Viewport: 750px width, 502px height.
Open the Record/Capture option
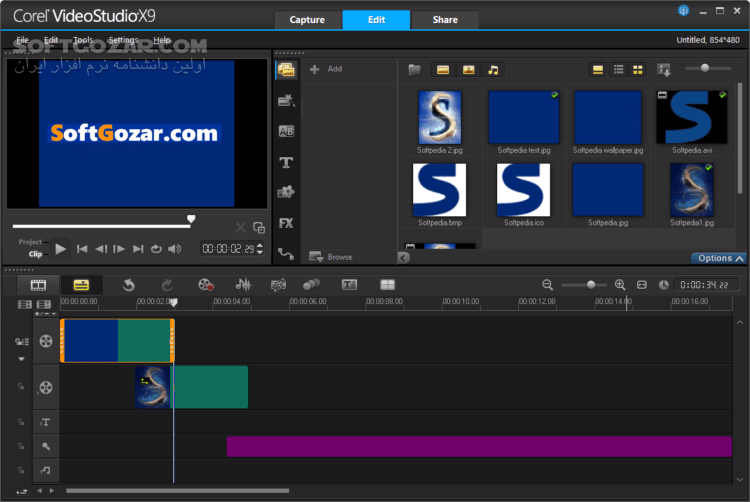tap(206, 285)
